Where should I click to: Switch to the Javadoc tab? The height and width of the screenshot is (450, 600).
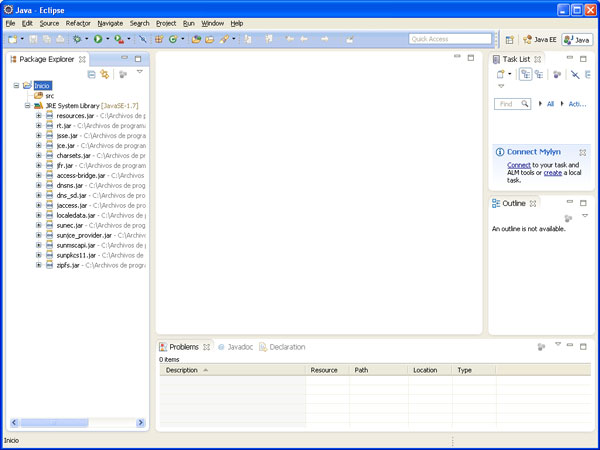pyautogui.click(x=238, y=347)
